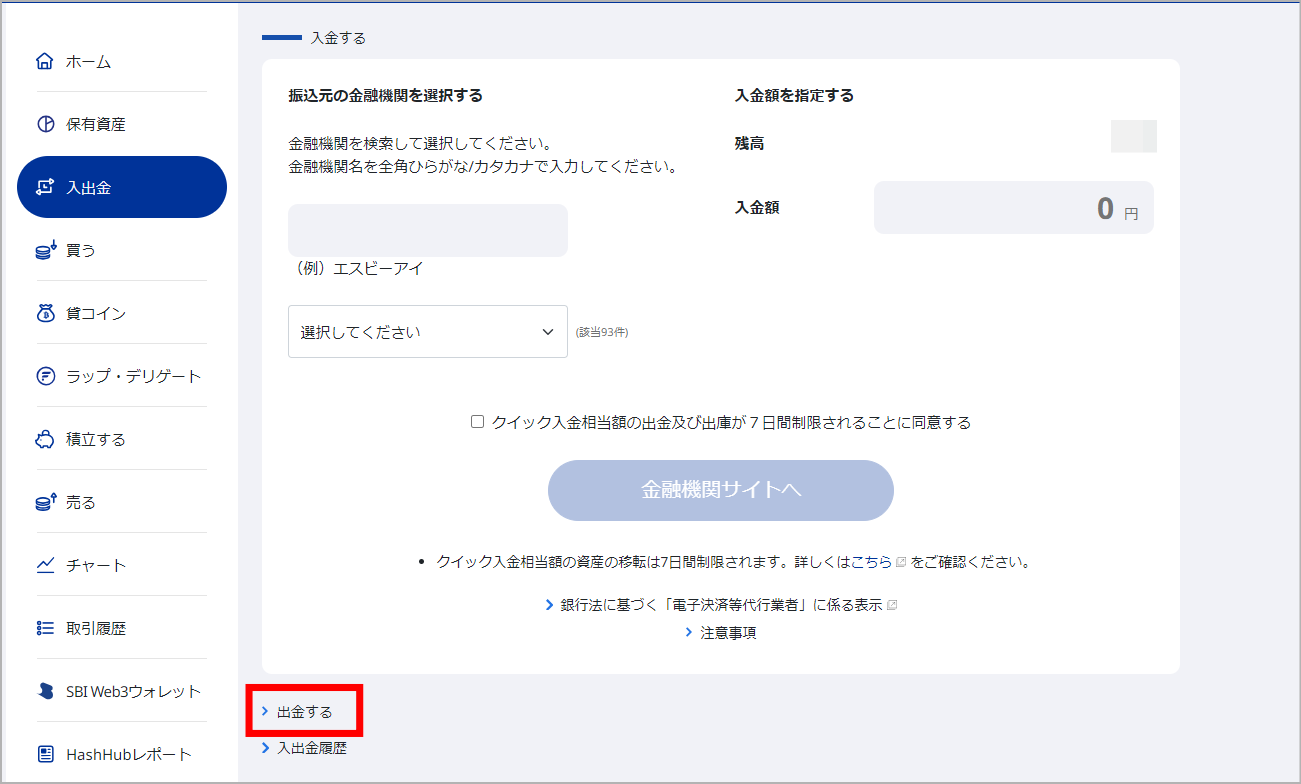Click the 入金額を指定する heading
Image resolution: width=1301 pixels, height=784 pixels.
pyautogui.click(x=794, y=96)
